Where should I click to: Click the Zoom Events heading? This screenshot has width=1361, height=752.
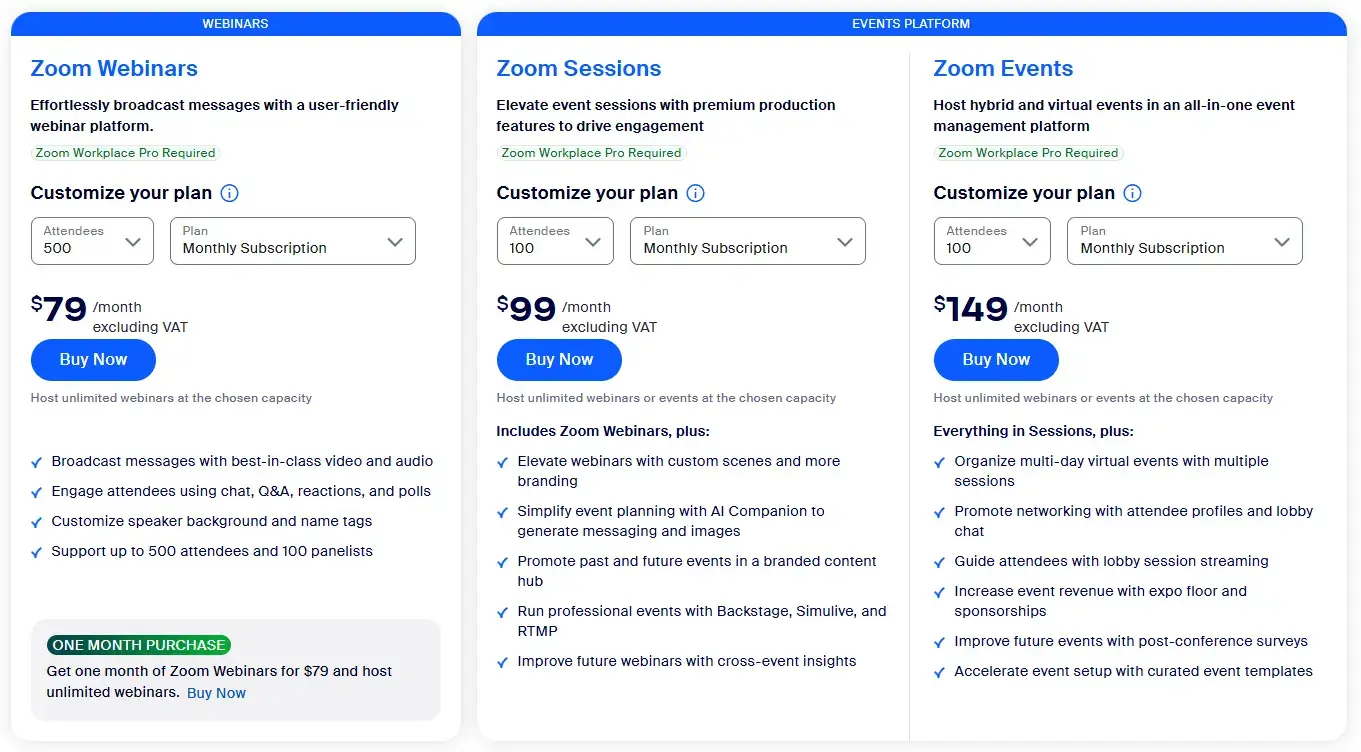pos(1003,68)
